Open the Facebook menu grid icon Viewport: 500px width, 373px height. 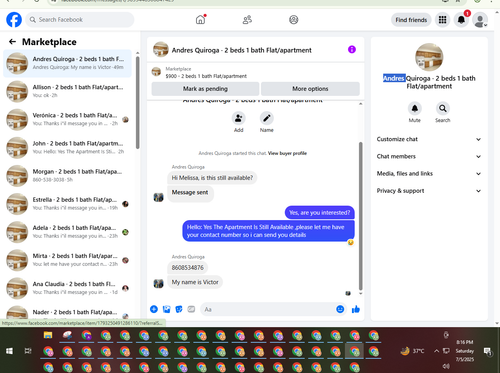[x=442, y=20]
